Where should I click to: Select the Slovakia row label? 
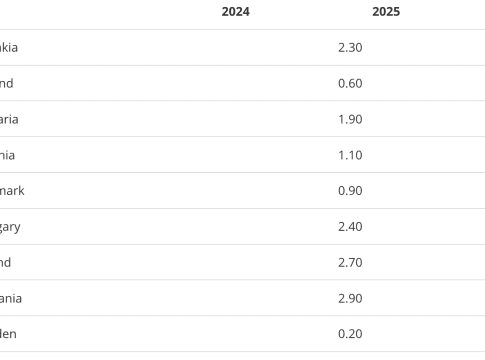pyautogui.click(x=9, y=48)
